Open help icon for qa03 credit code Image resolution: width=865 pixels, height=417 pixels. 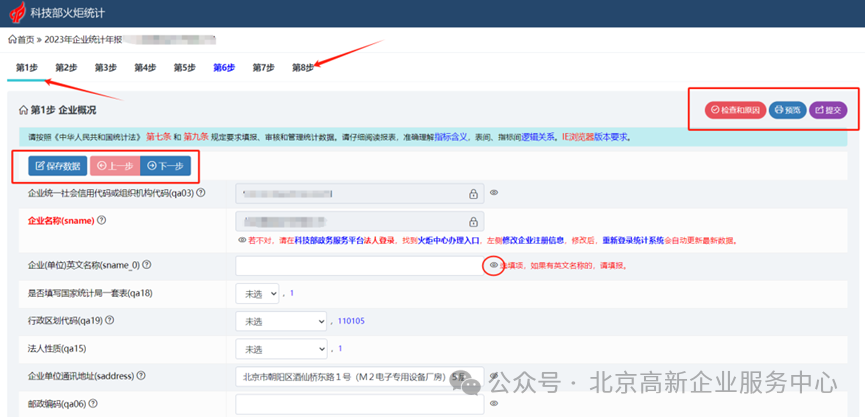(x=201, y=193)
